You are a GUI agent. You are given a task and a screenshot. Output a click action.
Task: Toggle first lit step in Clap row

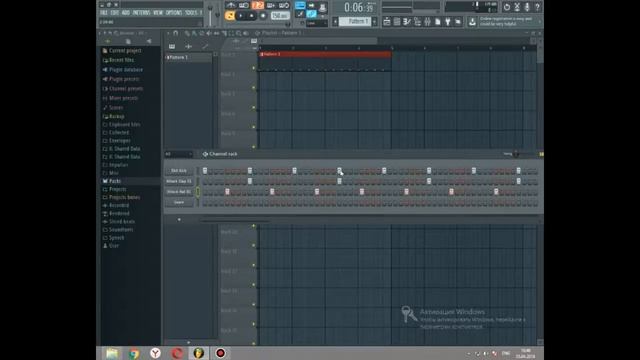point(250,181)
